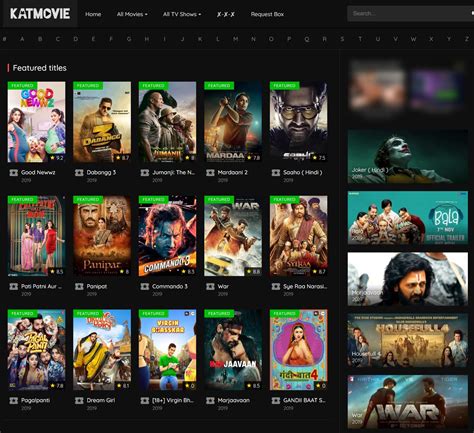The image size is (474, 433).
Task: Open the Commando 3 poster
Action: pos(167,236)
